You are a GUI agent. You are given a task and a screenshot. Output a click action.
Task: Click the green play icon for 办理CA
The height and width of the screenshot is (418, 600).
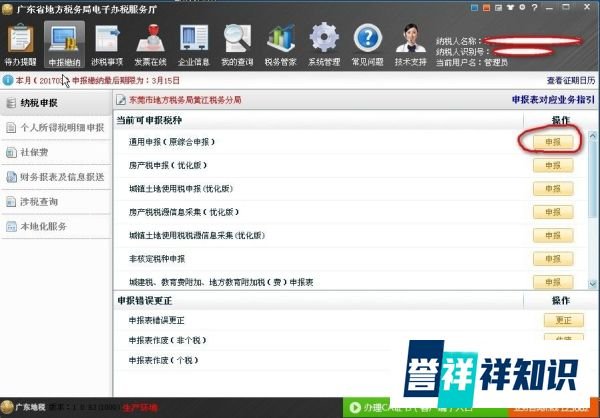click(x=355, y=408)
